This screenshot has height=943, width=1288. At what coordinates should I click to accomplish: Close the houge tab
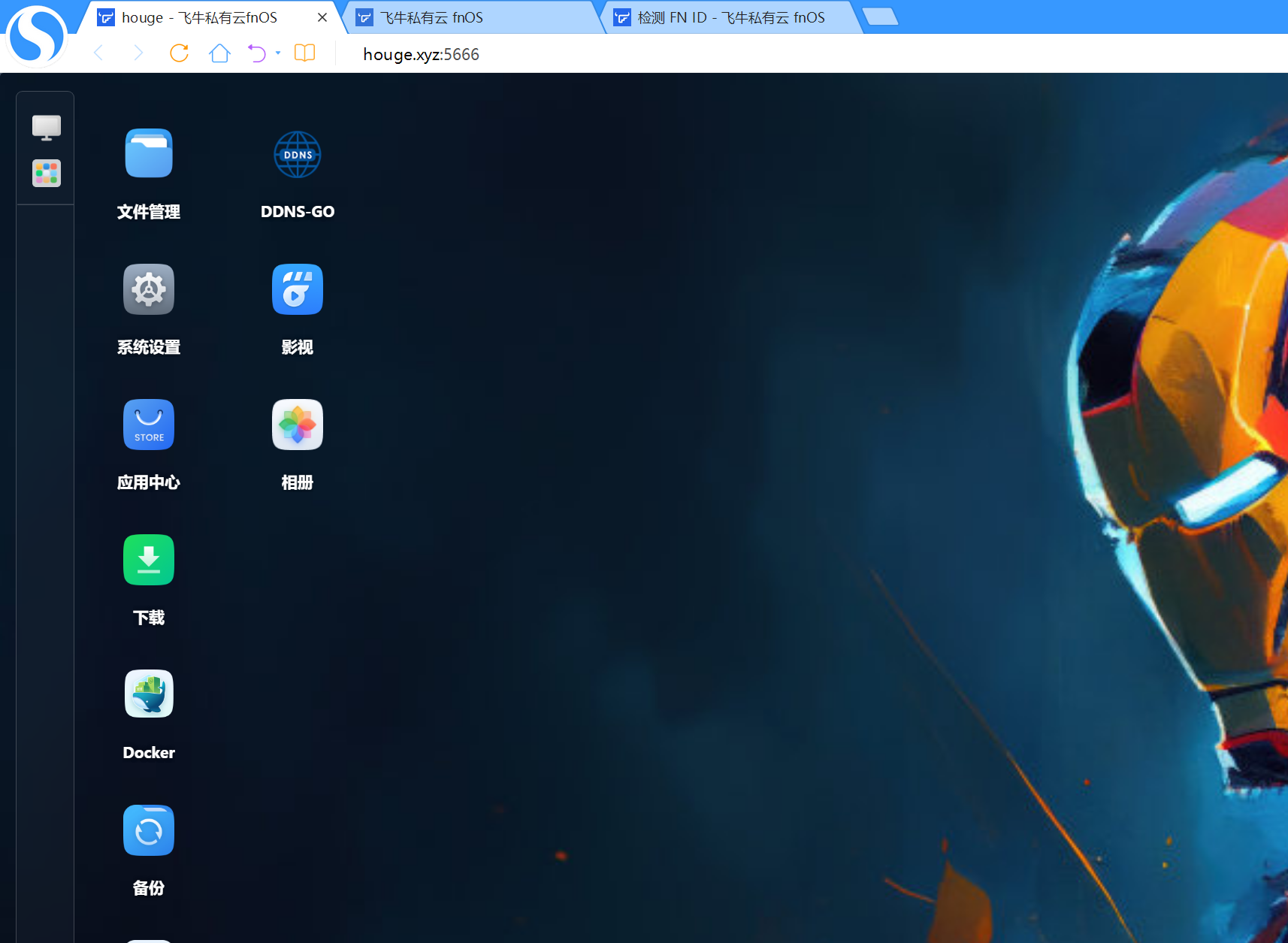point(322,17)
